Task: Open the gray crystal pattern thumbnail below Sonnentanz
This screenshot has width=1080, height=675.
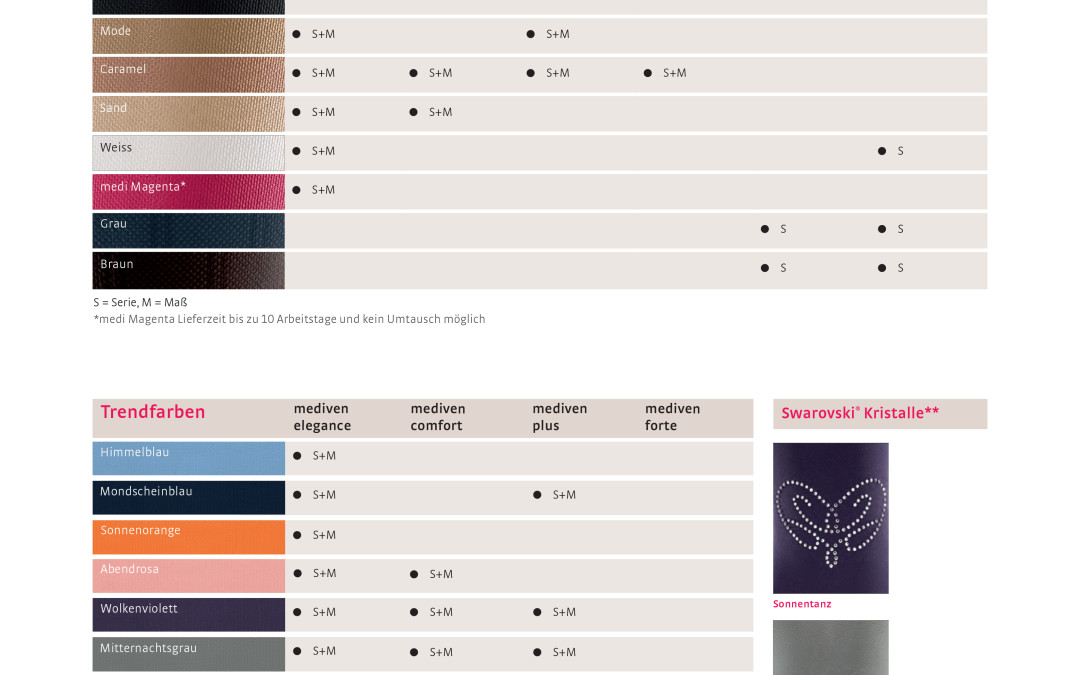Action: click(x=831, y=647)
